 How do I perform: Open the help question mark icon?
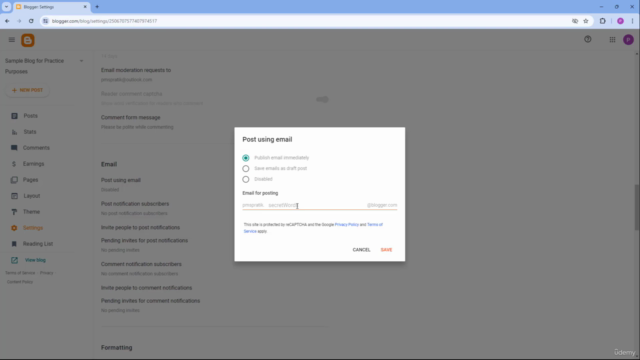click(x=588, y=39)
